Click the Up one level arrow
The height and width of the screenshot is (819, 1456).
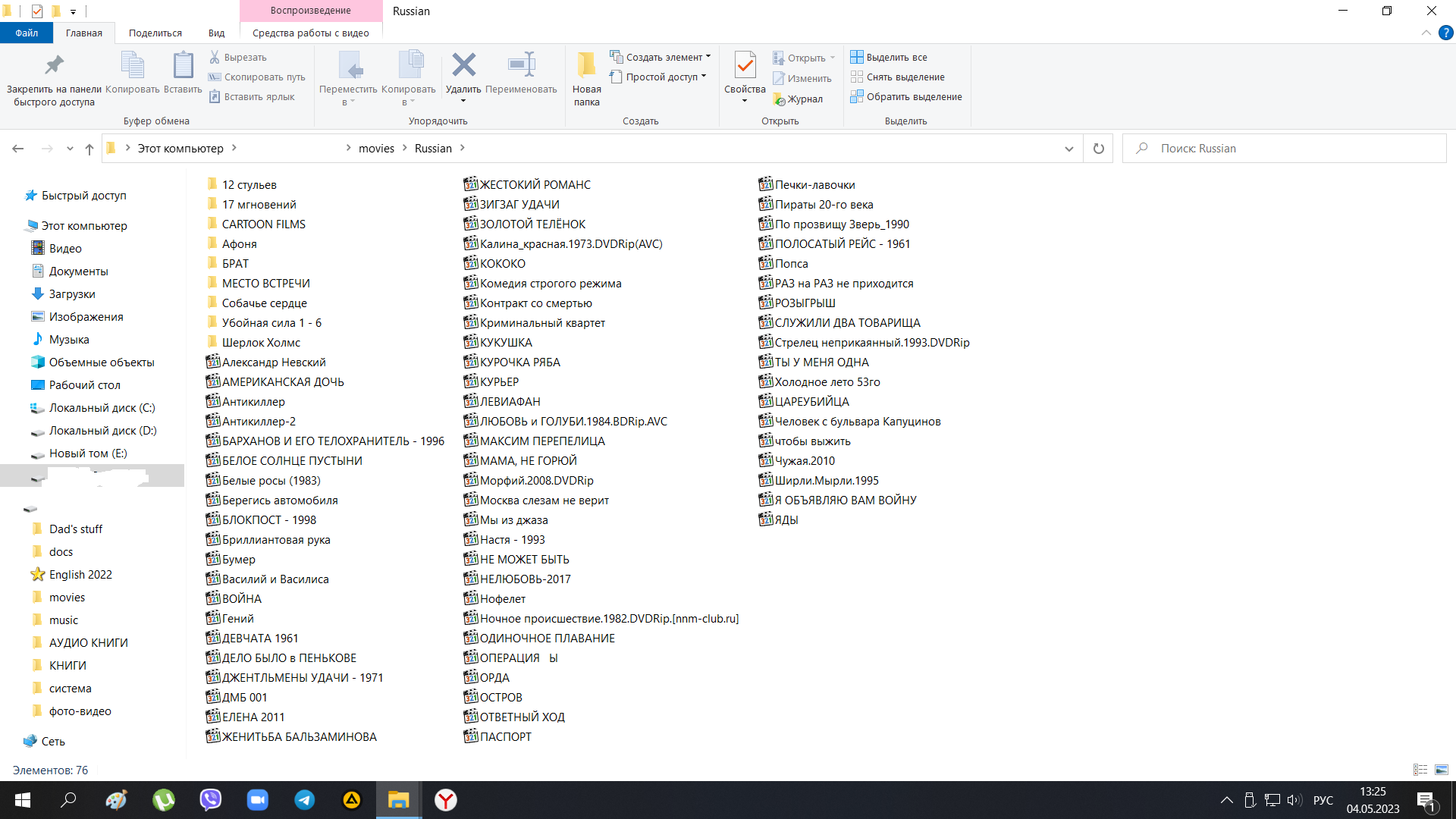point(89,149)
